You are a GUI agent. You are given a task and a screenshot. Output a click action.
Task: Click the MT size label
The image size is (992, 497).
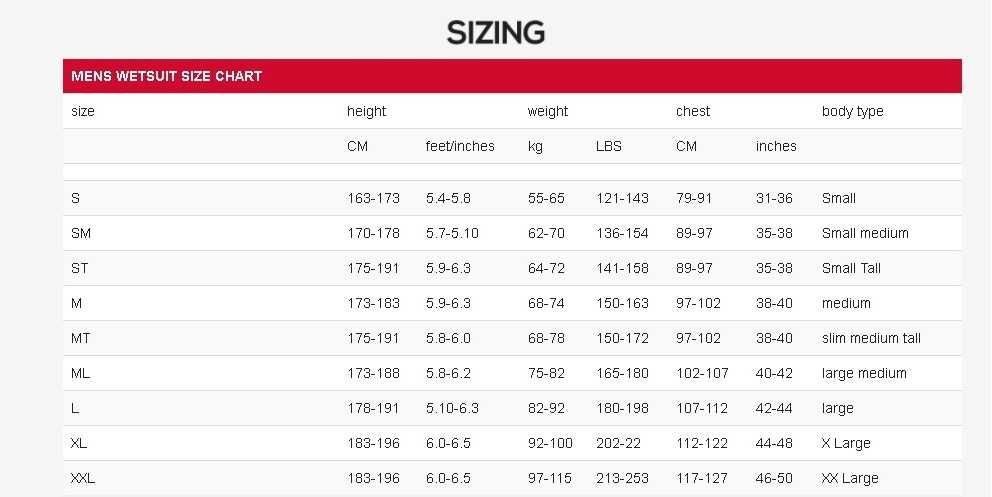point(81,338)
